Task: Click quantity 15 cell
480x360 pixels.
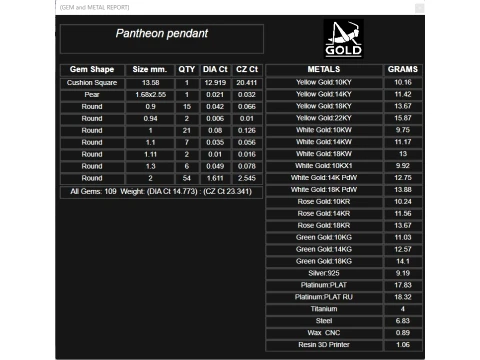Action: (187, 107)
